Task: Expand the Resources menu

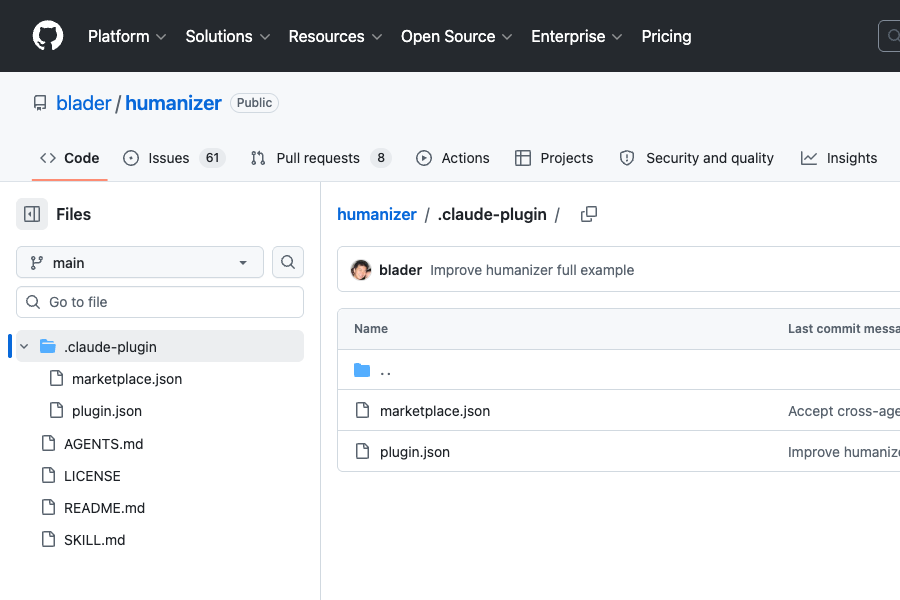Action: (x=335, y=36)
